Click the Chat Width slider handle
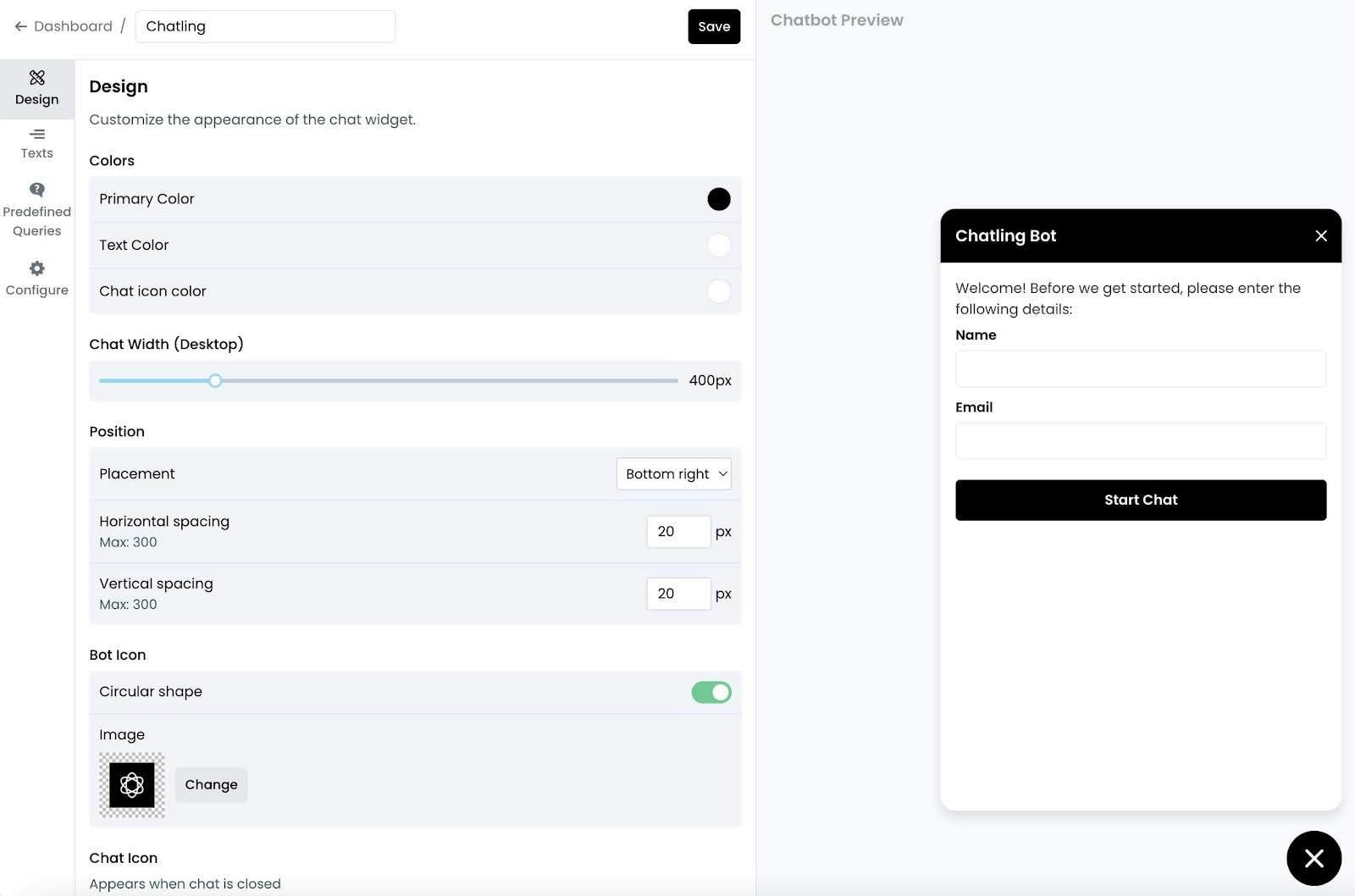Viewport: 1355px width, 896px height. (x=215, y=381)
